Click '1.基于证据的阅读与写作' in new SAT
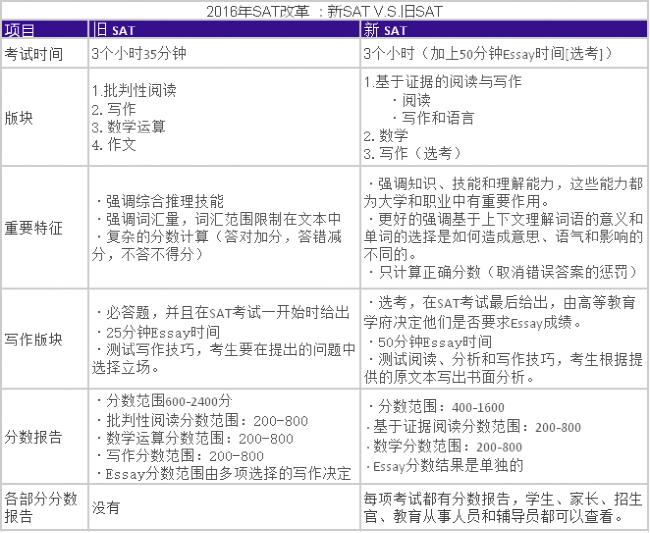The width and height of the screenshot is (650, 533). coord(443,81)
